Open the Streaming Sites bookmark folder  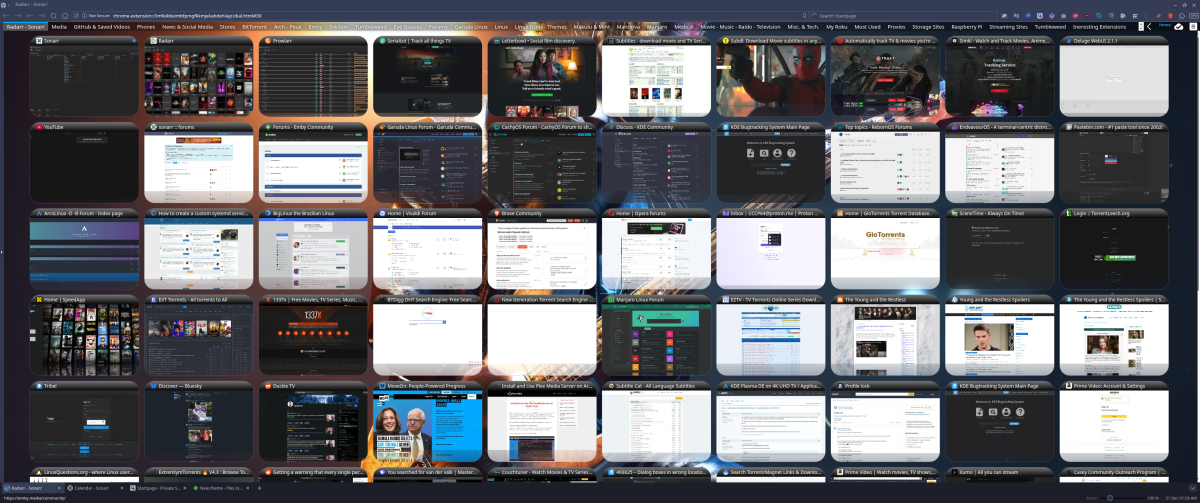(x=1008, y=27)
